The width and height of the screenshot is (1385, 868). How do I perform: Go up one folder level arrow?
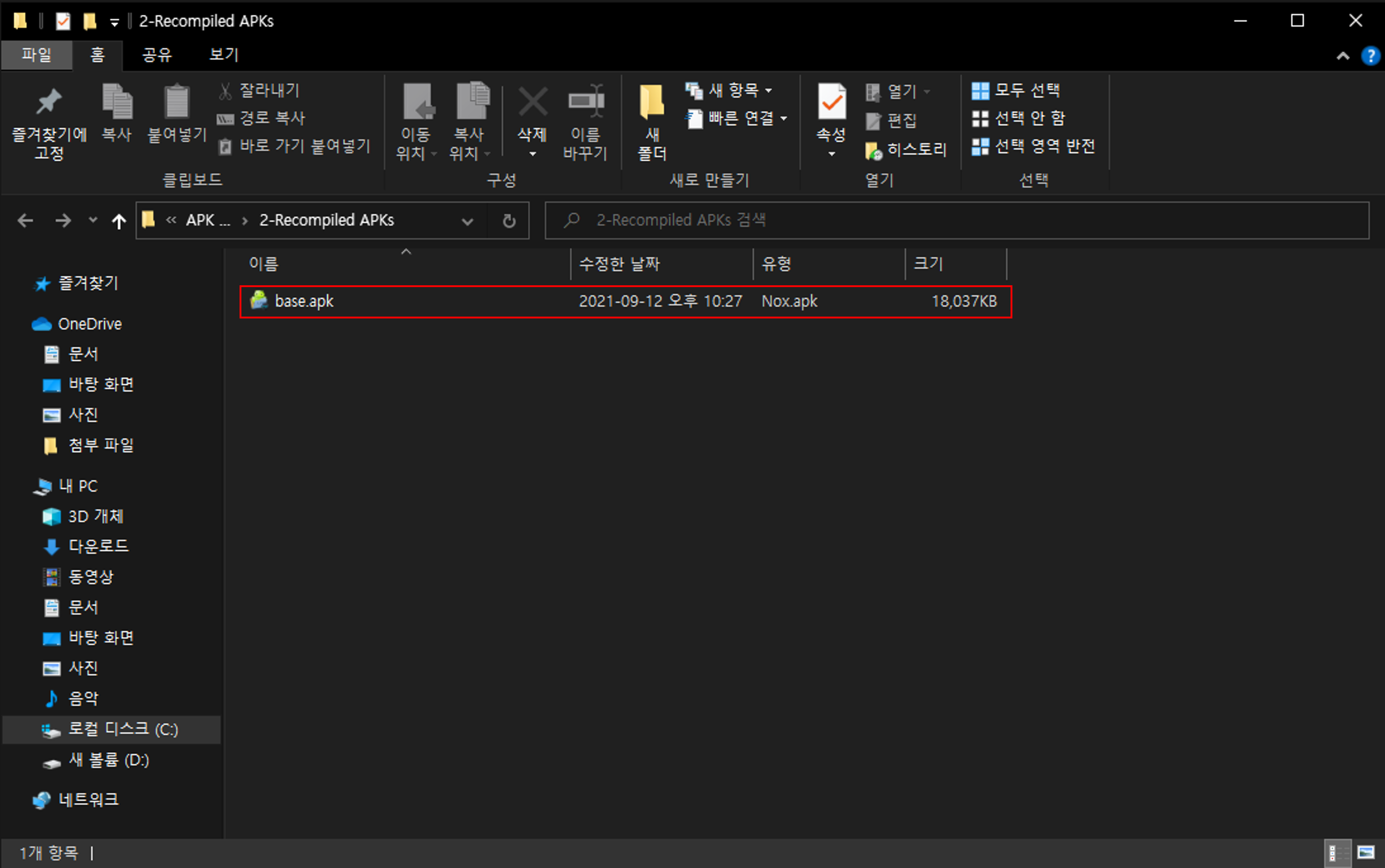(119, 220)
